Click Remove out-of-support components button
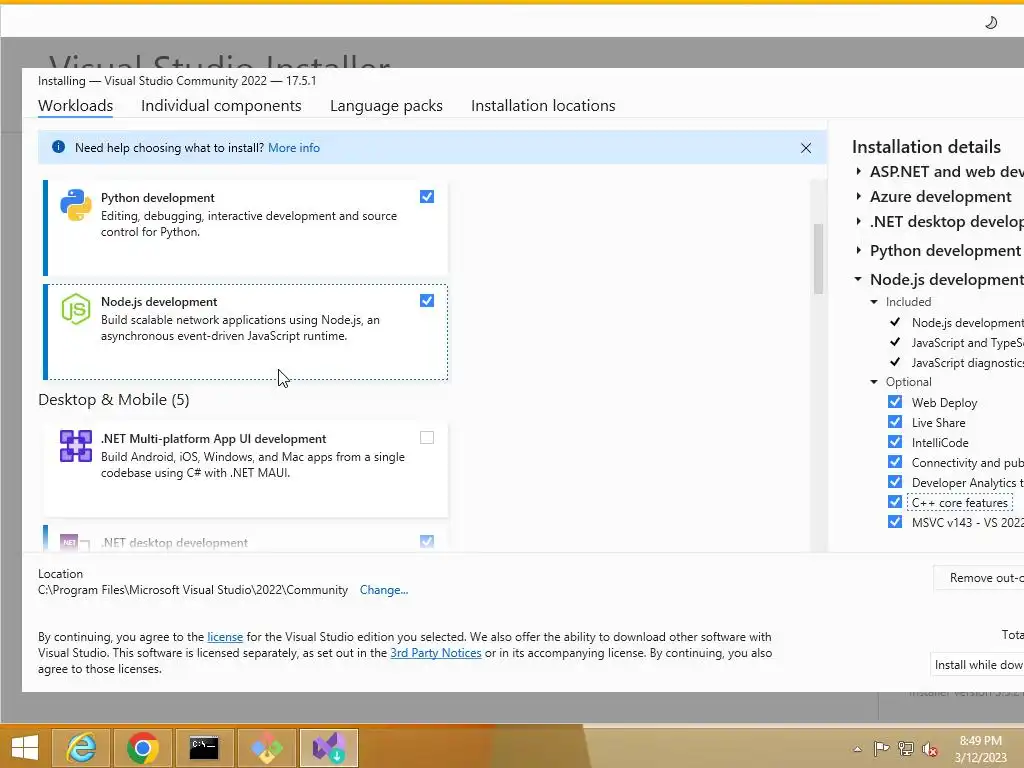The image size is (1024, 768). click(x=979, y=578)
